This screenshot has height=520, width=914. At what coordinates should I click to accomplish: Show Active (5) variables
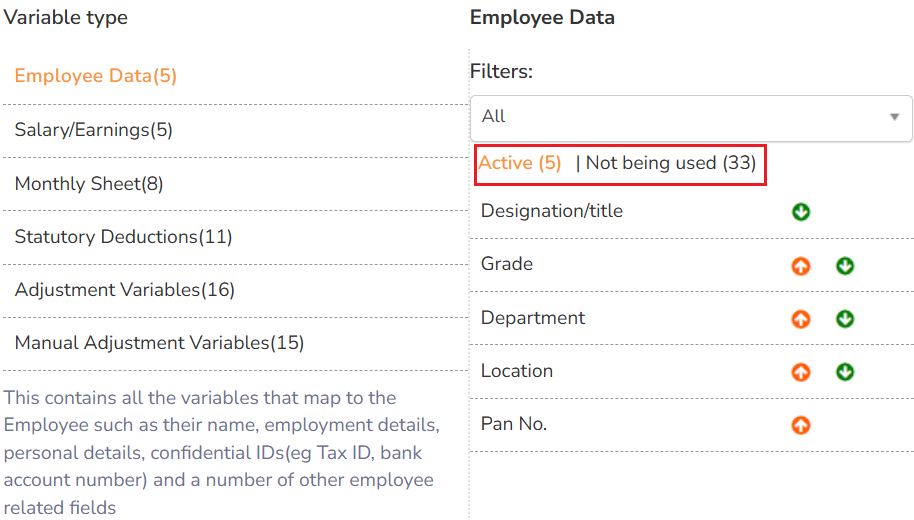(520, 163)
